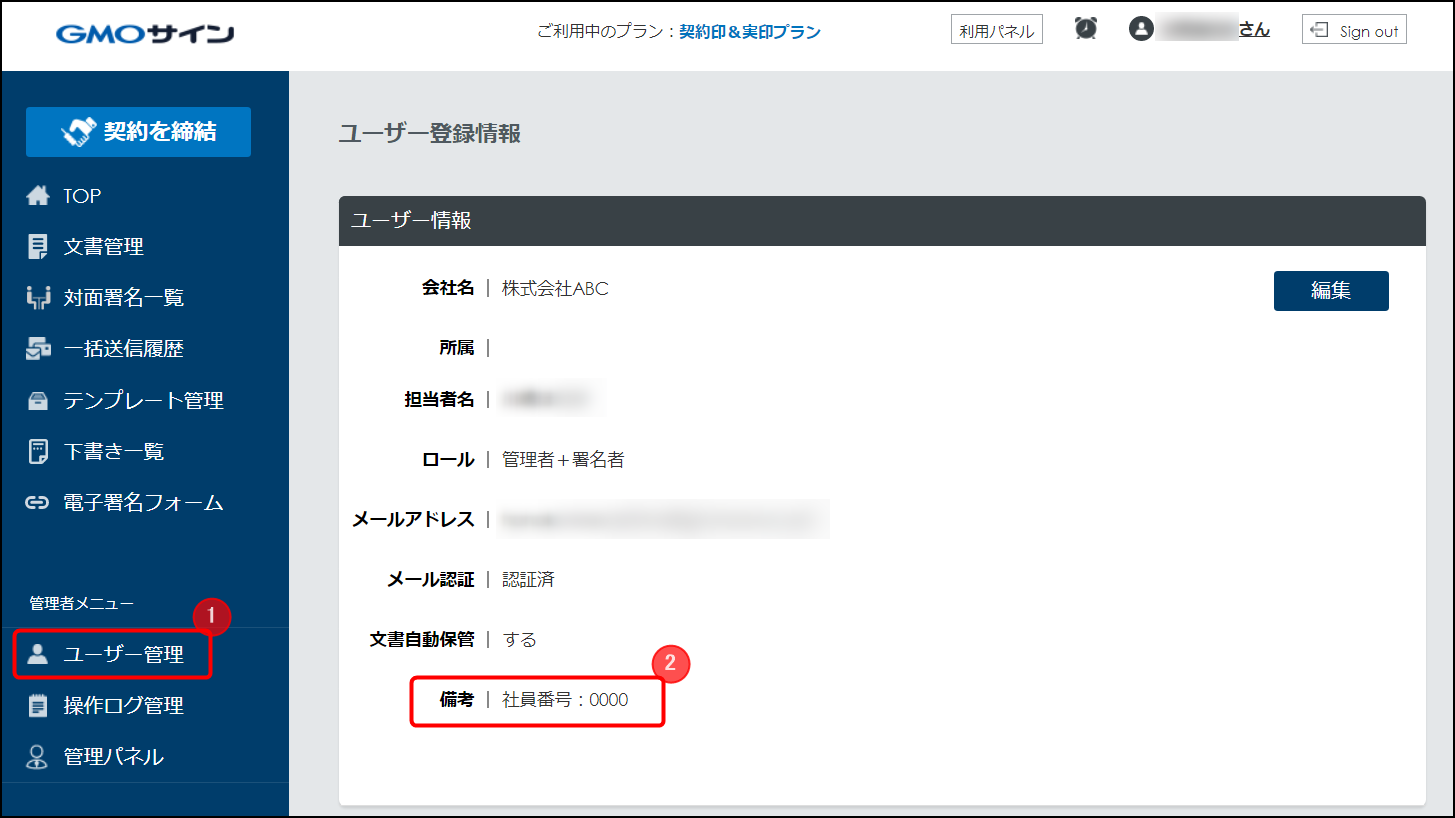Open the 契約印&実印プラン plan link
This screenshot has width=1455, height=818.
[749, 32]
